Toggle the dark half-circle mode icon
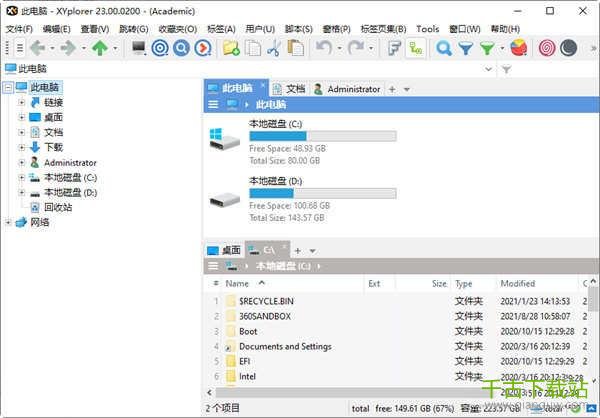Image resolution: width=600 pixels, height=418 pixels. click(568, 48)
